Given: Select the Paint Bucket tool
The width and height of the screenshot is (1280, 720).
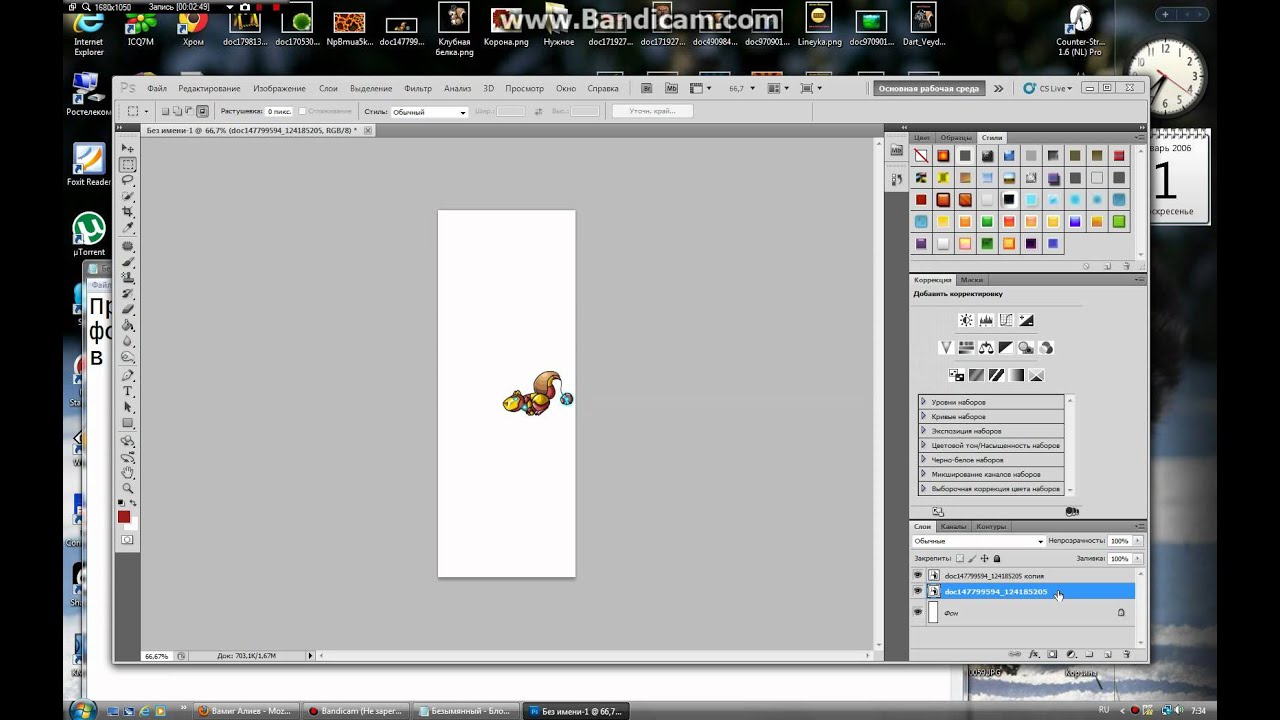Looking at the screenshot, I should (128, 327).
